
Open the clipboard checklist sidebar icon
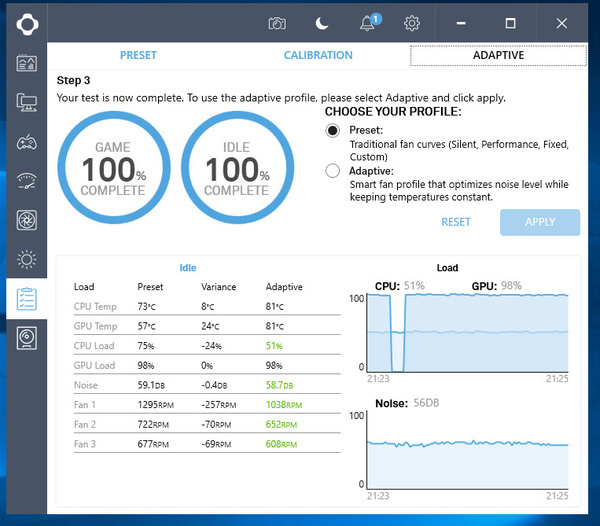pyautogui.click(x=27, y=299)
